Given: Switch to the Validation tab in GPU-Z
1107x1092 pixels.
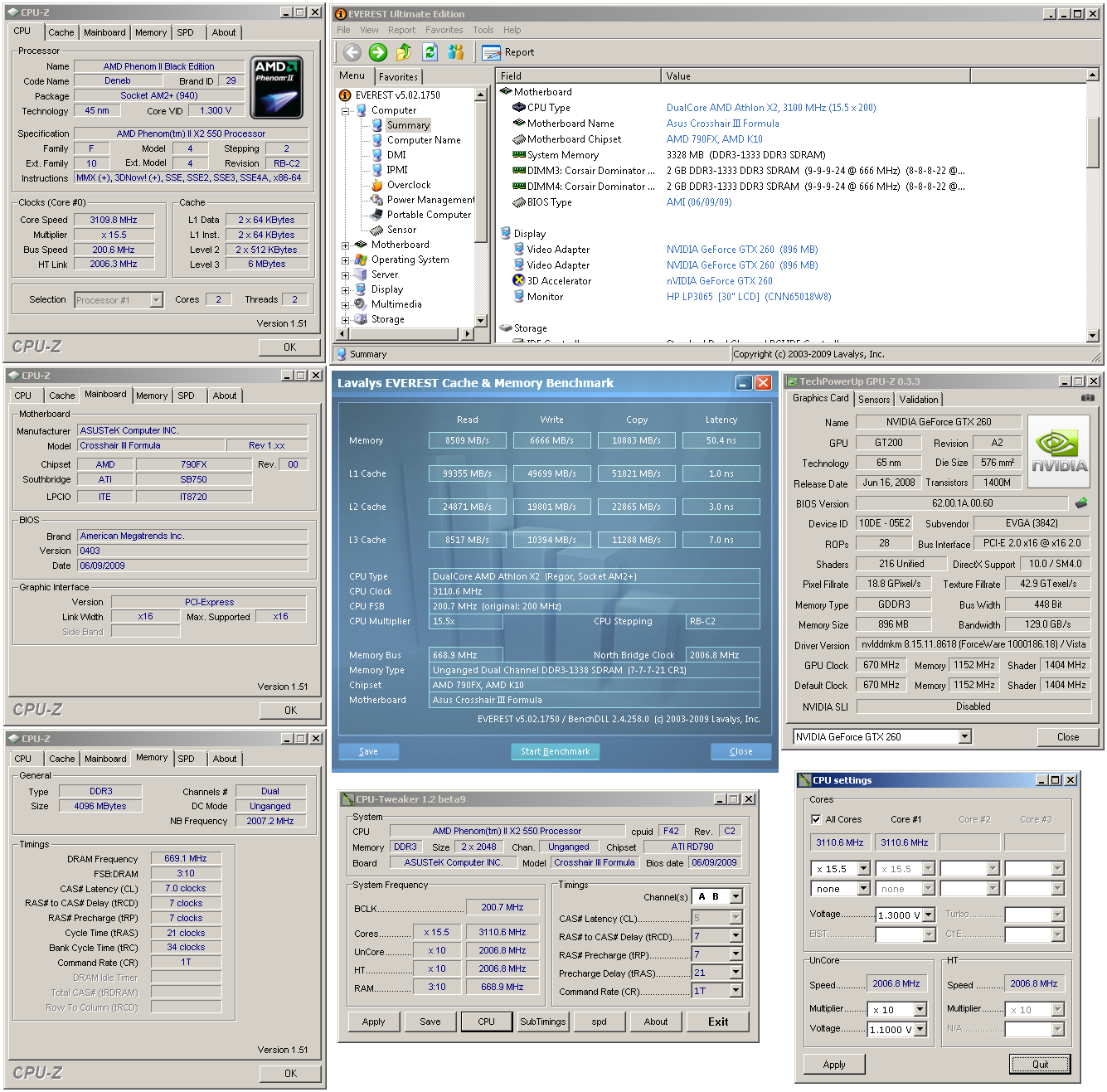Looking at the screenshot, I should pyautogui.click(x=919, y=400).
